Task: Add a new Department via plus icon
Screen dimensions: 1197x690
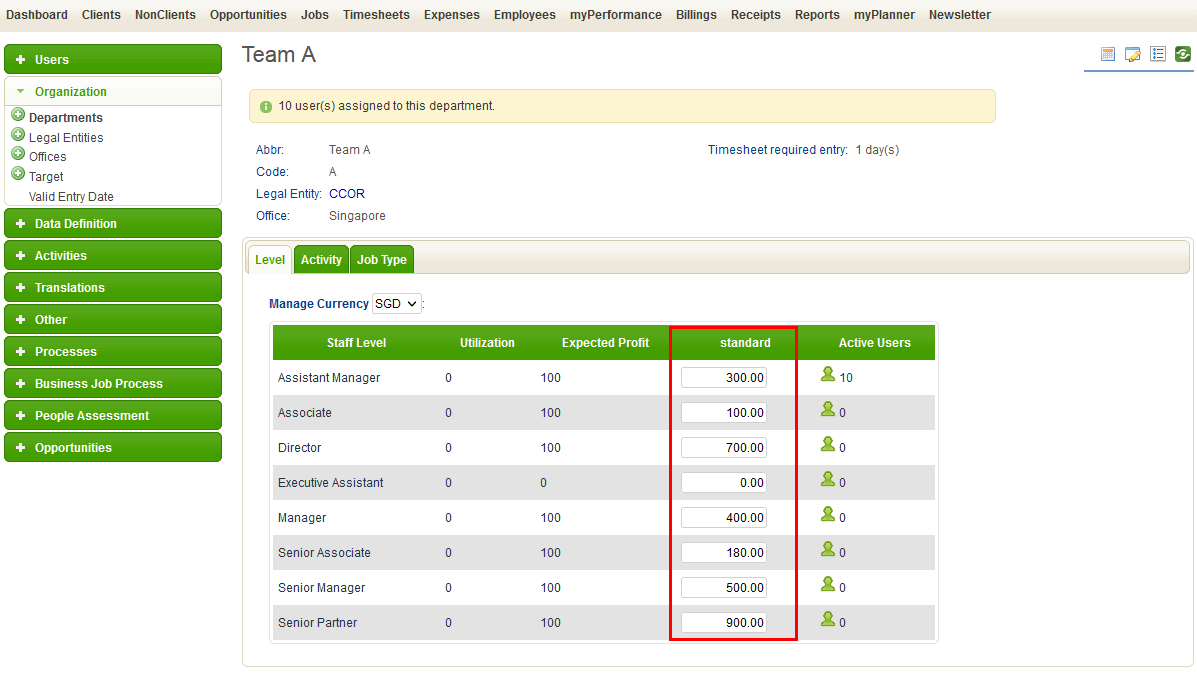Action: [18, 114]
